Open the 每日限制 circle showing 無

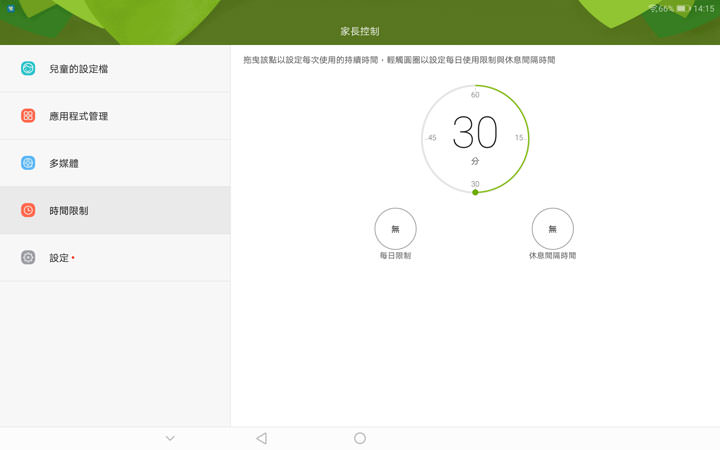(395, 229)
